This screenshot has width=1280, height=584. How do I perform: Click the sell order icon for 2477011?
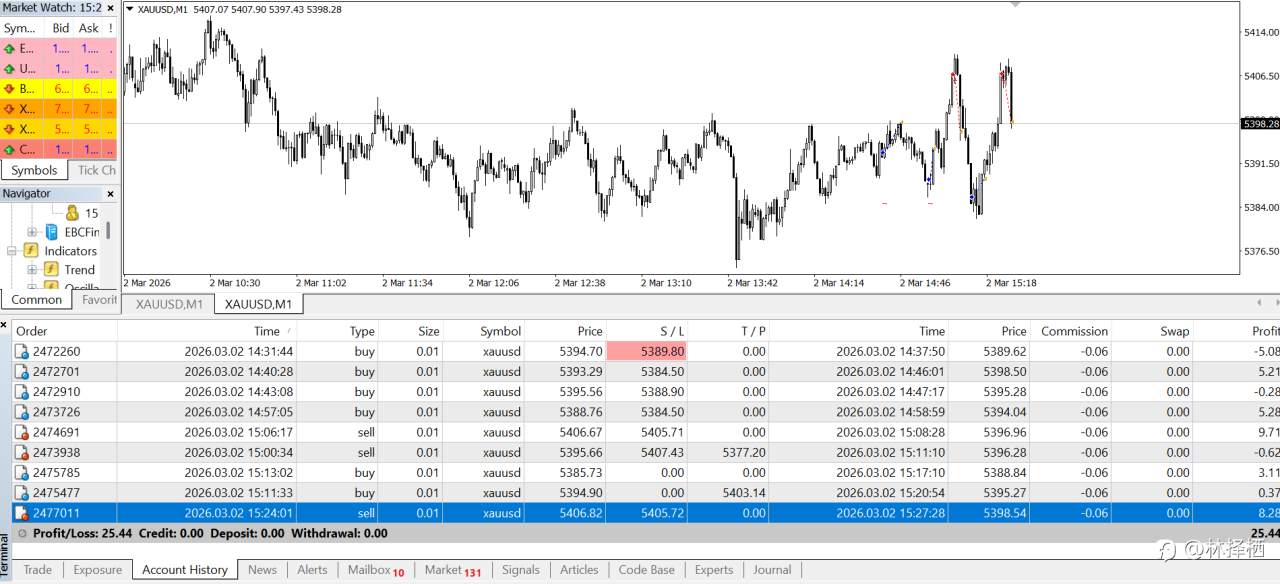pyautogui.click(x=21, y=513)
